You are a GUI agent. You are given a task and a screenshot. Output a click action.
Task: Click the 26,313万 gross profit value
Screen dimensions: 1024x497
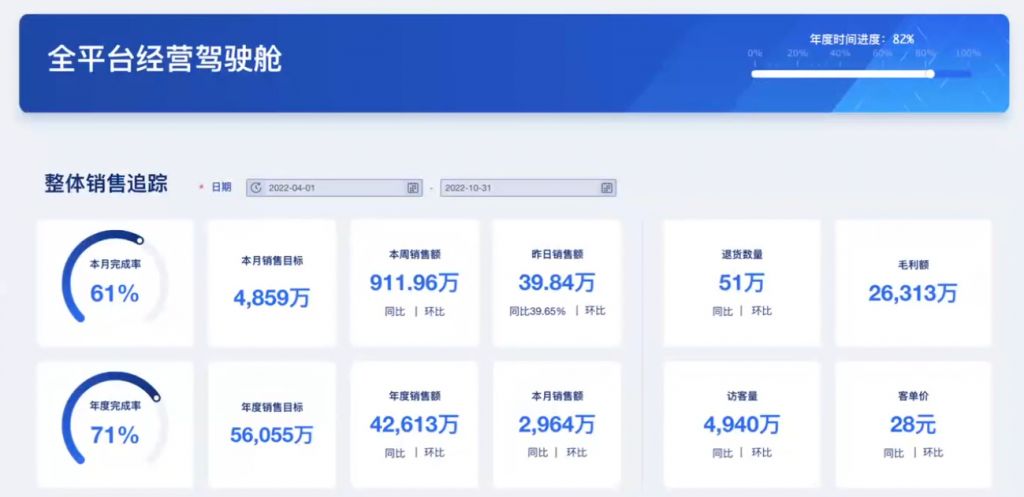tap(913, 293)
